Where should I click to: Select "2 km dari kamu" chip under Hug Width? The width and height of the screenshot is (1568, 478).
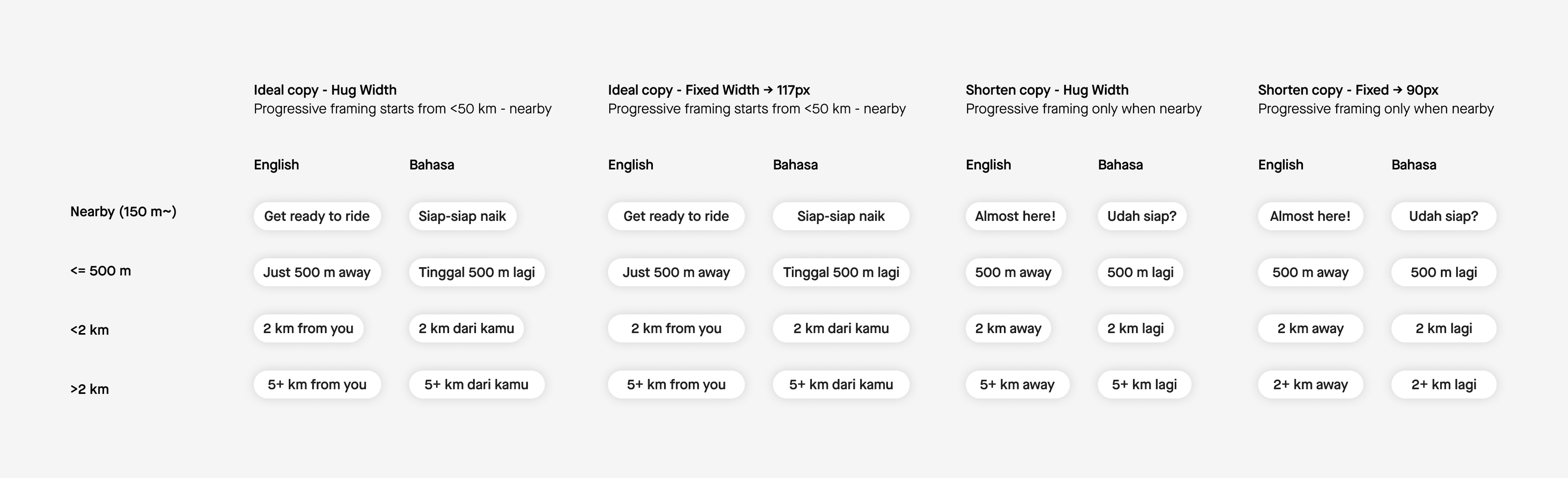(x=465, y=329)
